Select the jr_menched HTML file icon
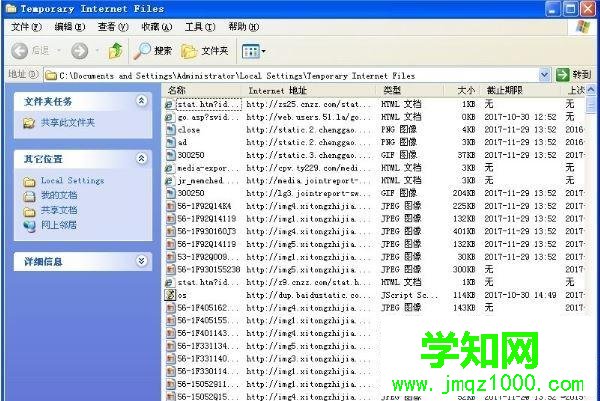600x401 pixels. coord(169,181)
